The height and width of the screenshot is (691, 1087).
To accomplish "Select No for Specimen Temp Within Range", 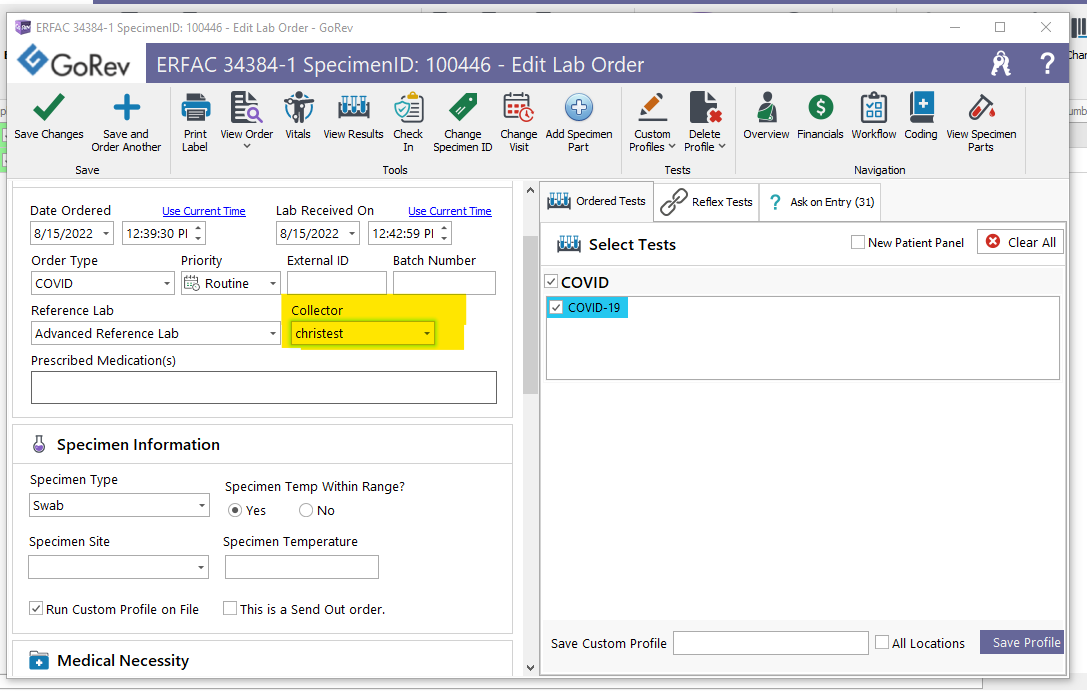I will tap(304, 510).
